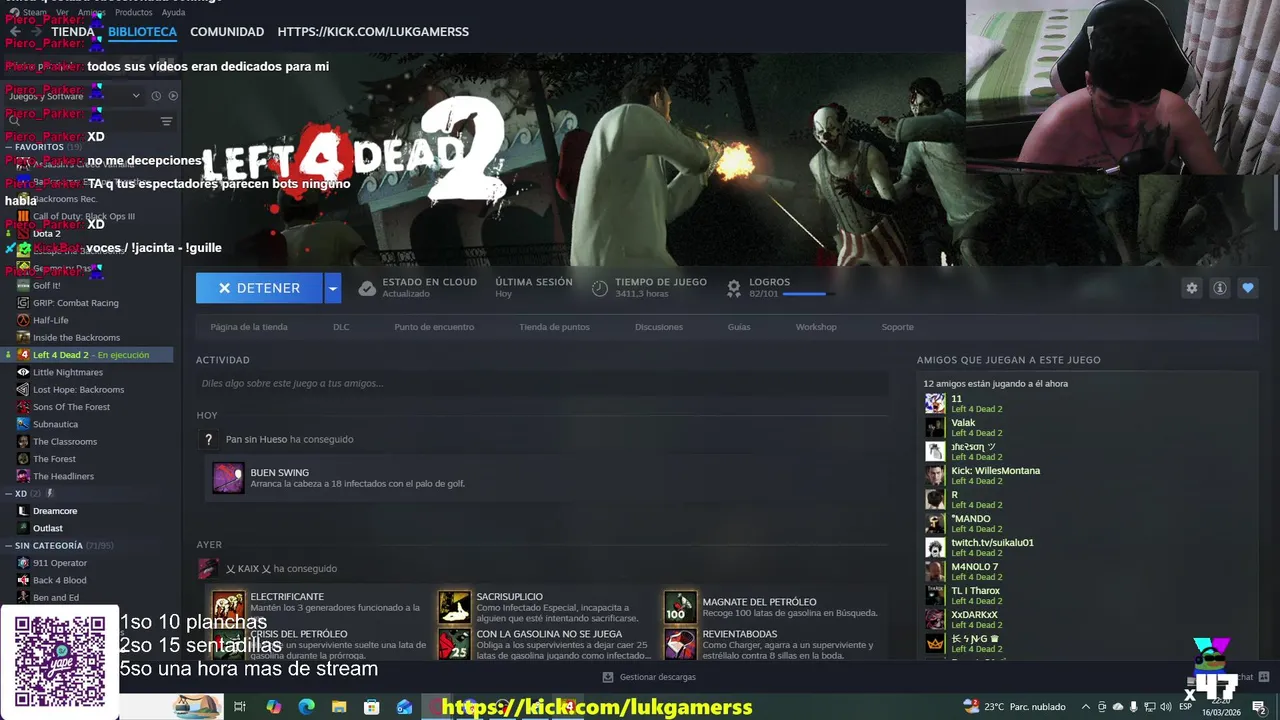The height and width of the screenshot is (720, 1280).
Task: Open the Soporte link
Action: [x=897, y=327]
